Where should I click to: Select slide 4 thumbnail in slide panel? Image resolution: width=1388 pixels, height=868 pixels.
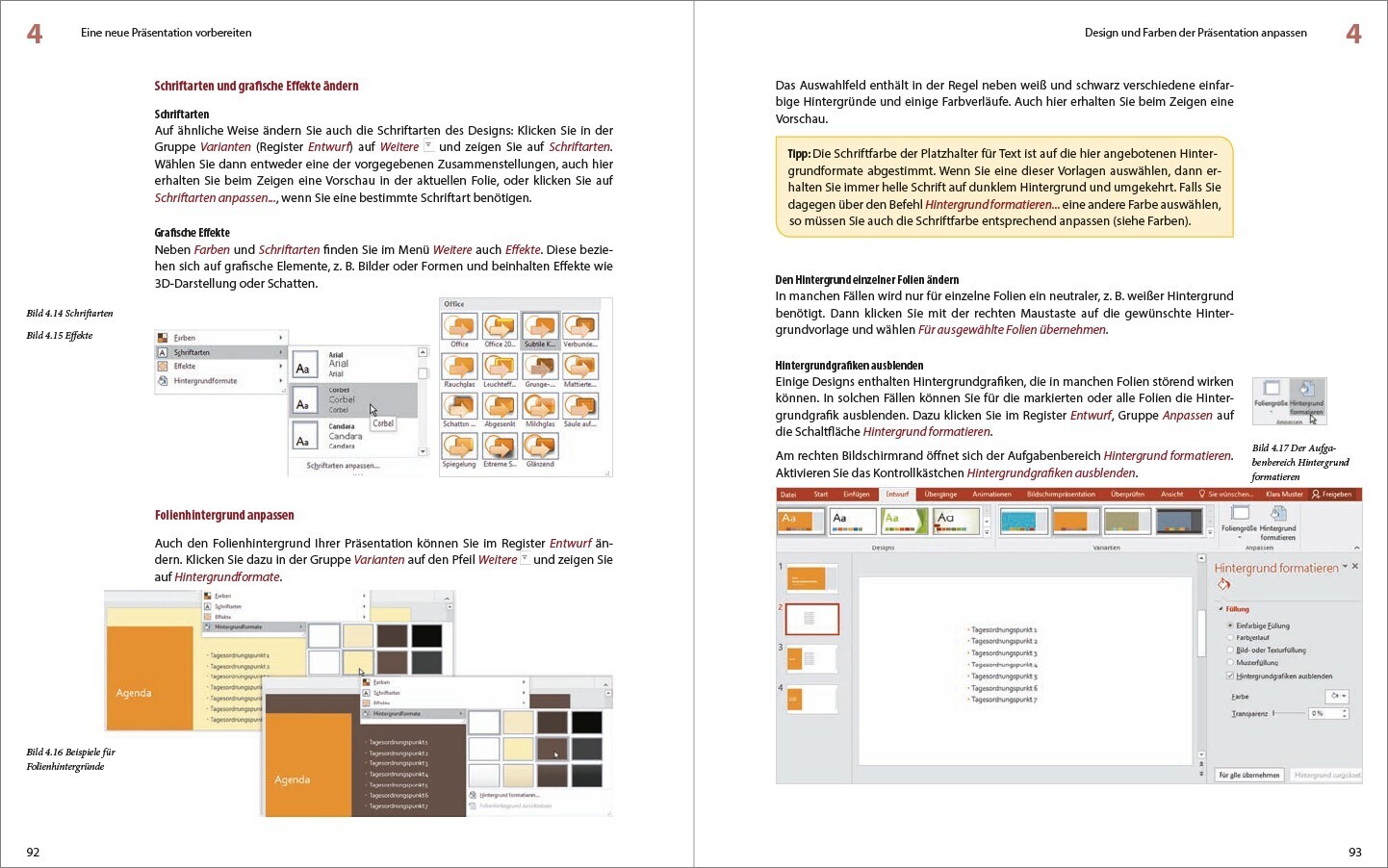(x=811, y=699)
